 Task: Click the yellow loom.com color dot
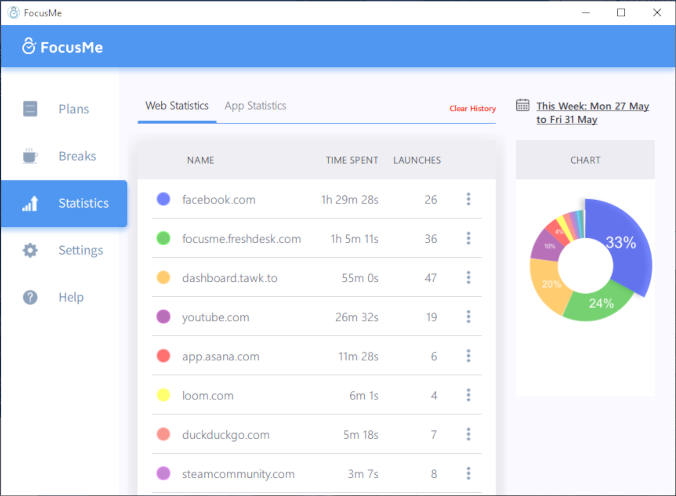click(163, 395)
